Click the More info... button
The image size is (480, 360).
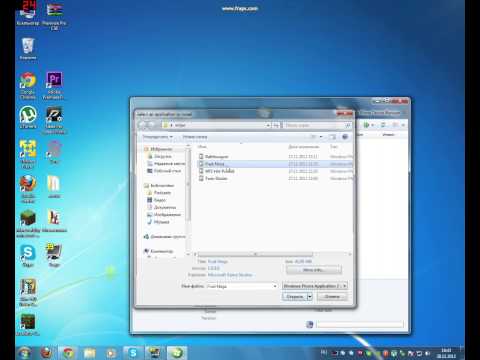(x=314, y=270)
